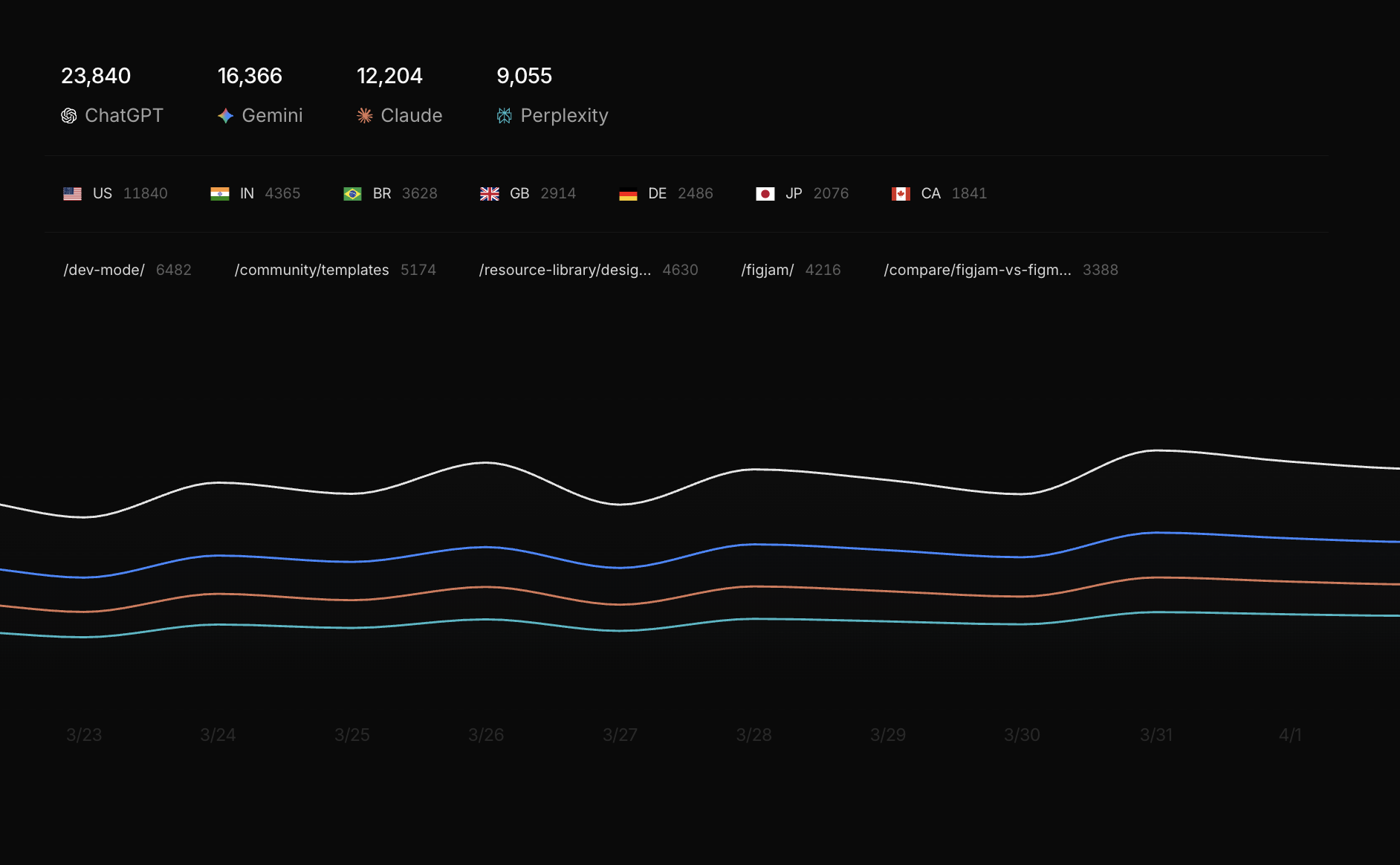Click the count 3388
The height and width of the screenshot is (865, 1400).
pyautogui.click(x=1101, y=270)
